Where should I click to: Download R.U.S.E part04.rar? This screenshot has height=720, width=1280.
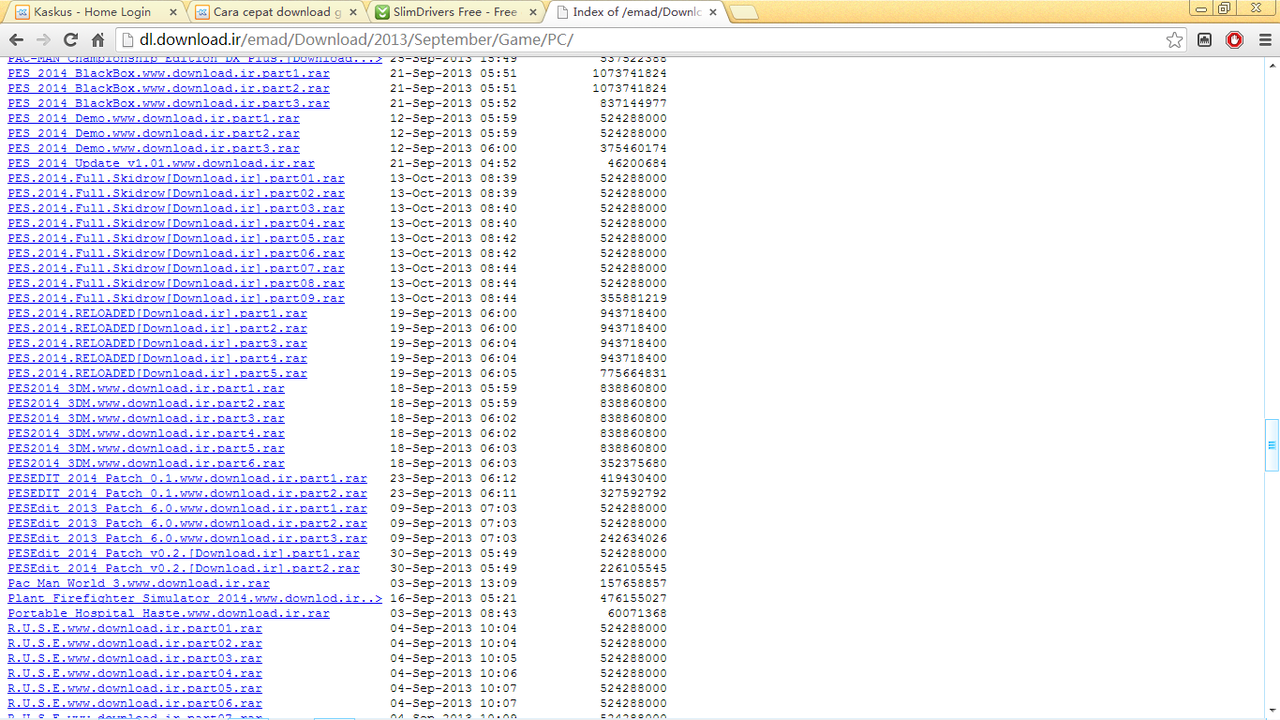[135, 673]
